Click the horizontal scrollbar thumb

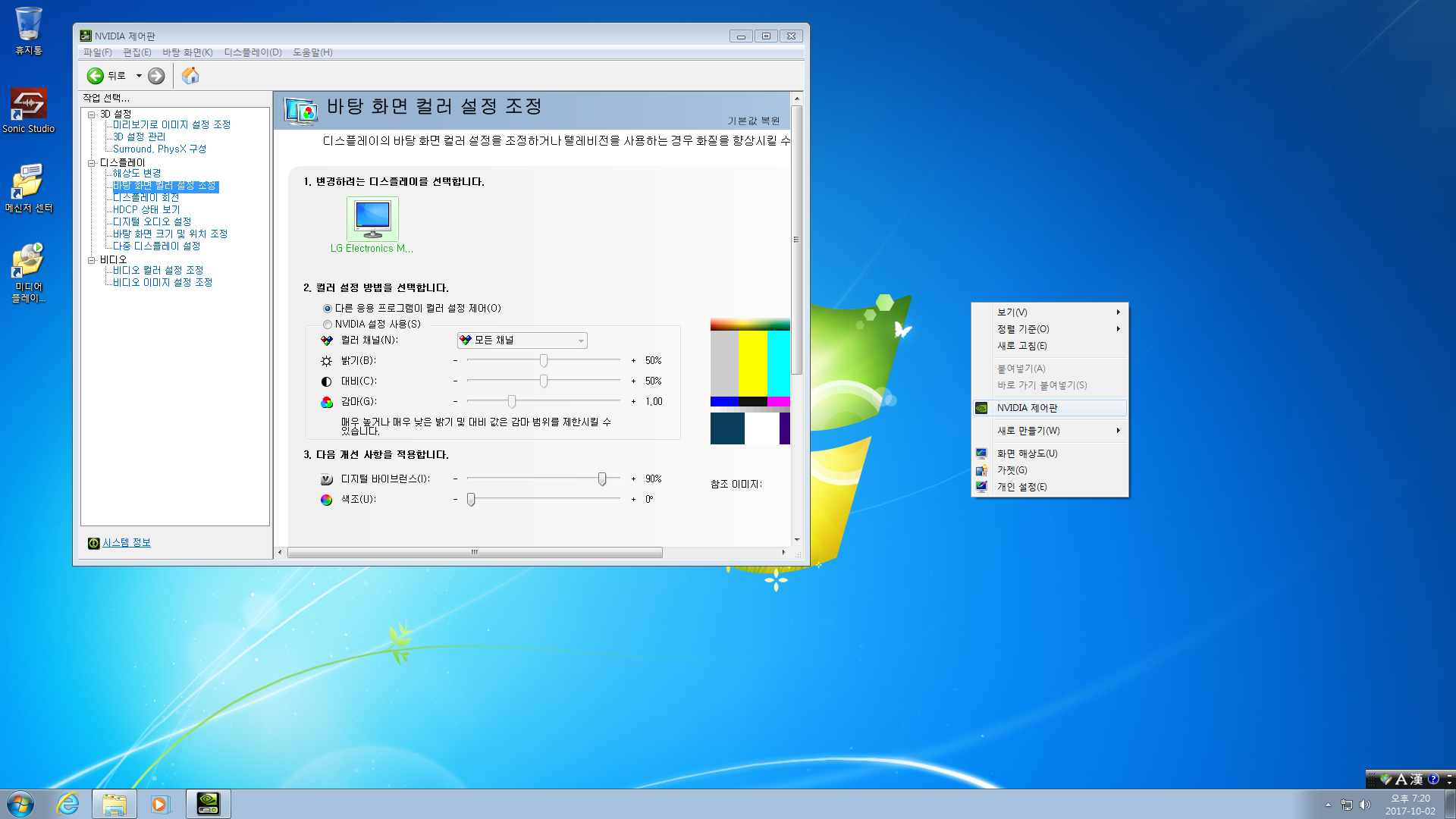pyautogui.click(x=475, y=553)
